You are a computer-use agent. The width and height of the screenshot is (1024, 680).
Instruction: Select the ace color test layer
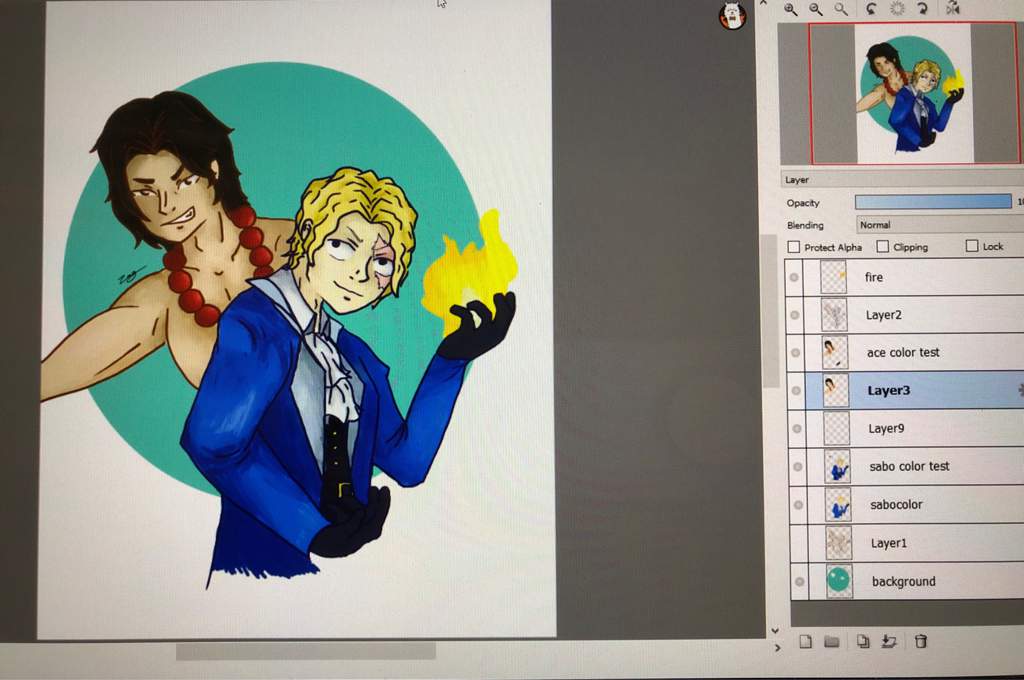pyautogui.click(x=905, y=353)
